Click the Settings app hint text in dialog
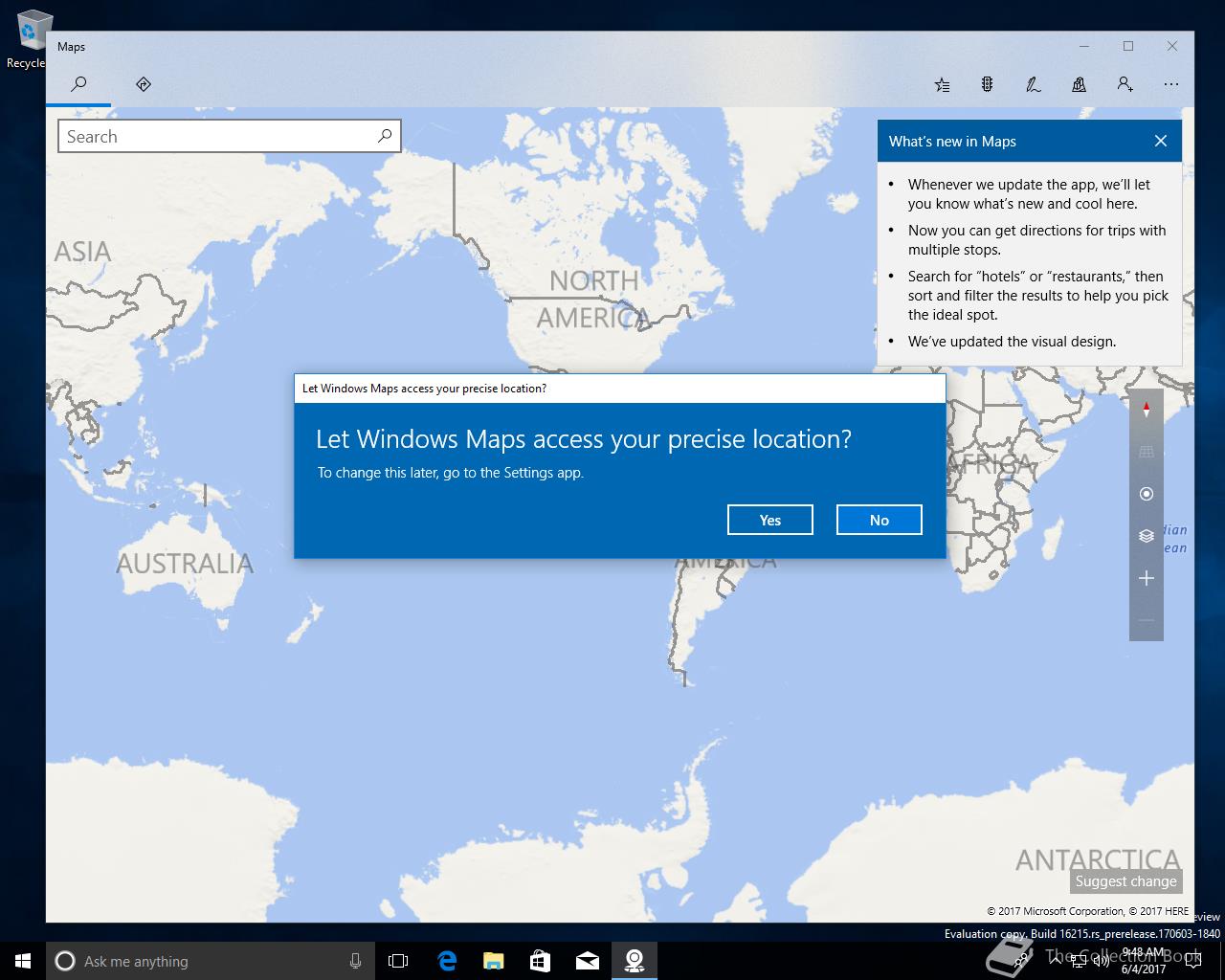This screenshot has width=1225, height=980. (x=451, y=473)
